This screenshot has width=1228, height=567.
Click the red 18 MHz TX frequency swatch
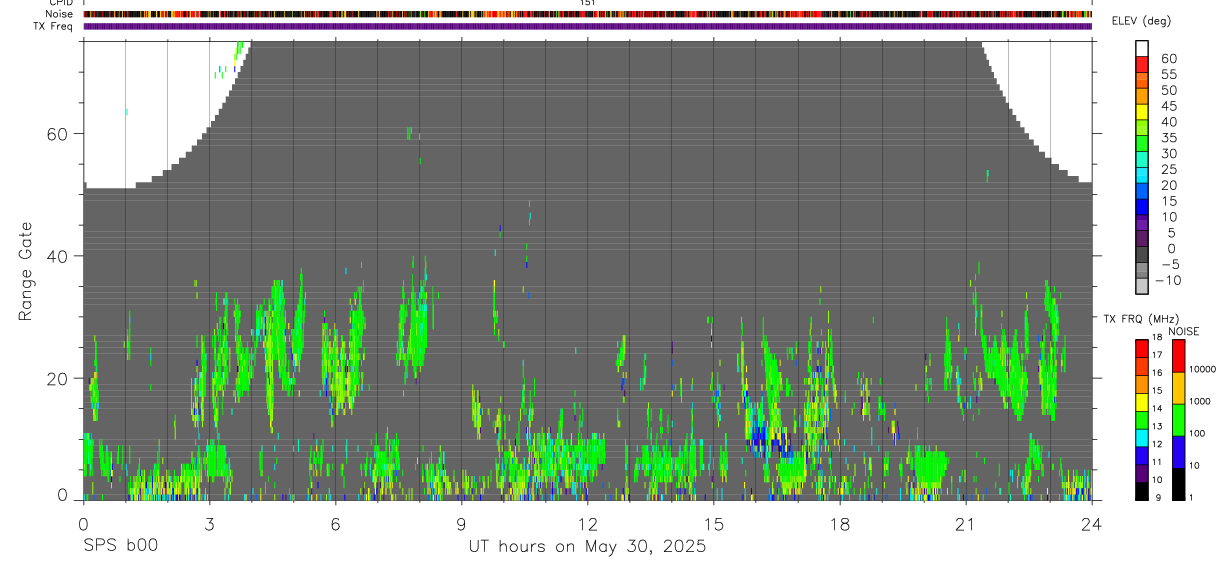coord(1142,348)
